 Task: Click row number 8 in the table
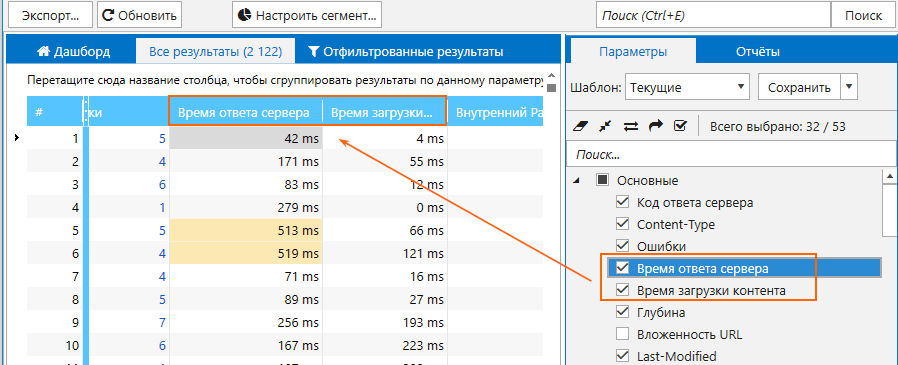click(x=75, y=300)
